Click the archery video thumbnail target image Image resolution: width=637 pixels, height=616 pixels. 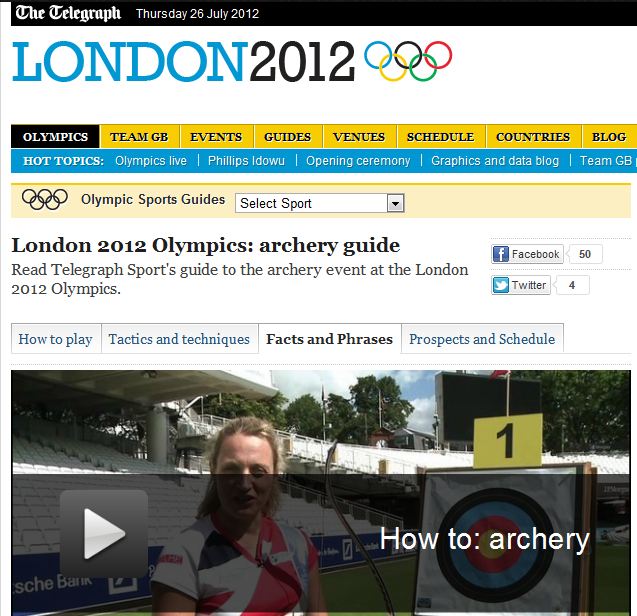[498, 540]
